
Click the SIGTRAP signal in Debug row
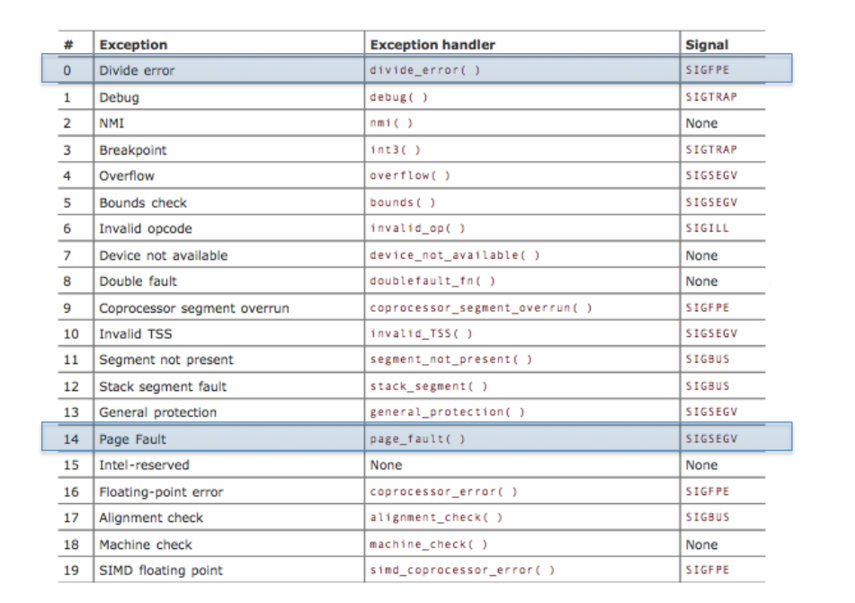click(711, 98)
